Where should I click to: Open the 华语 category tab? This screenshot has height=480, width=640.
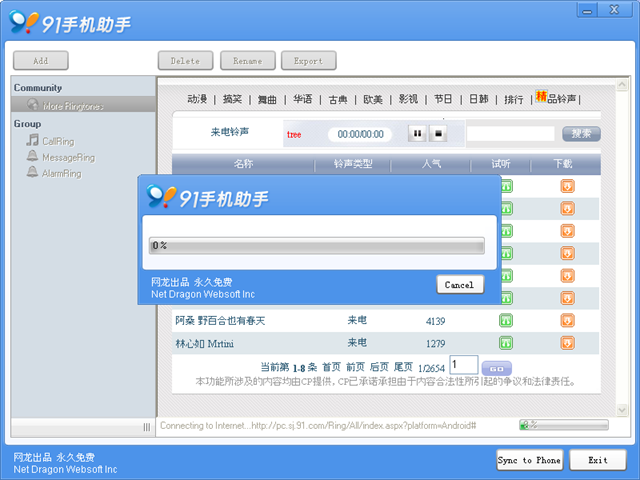point(302,99)
